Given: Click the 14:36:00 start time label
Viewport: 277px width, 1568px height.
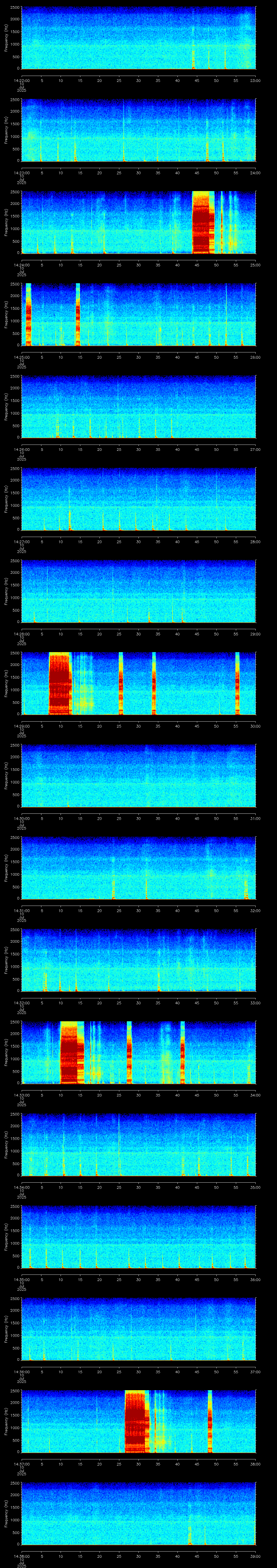Looking at the screenshot, I should click(x=21, y=1372).
